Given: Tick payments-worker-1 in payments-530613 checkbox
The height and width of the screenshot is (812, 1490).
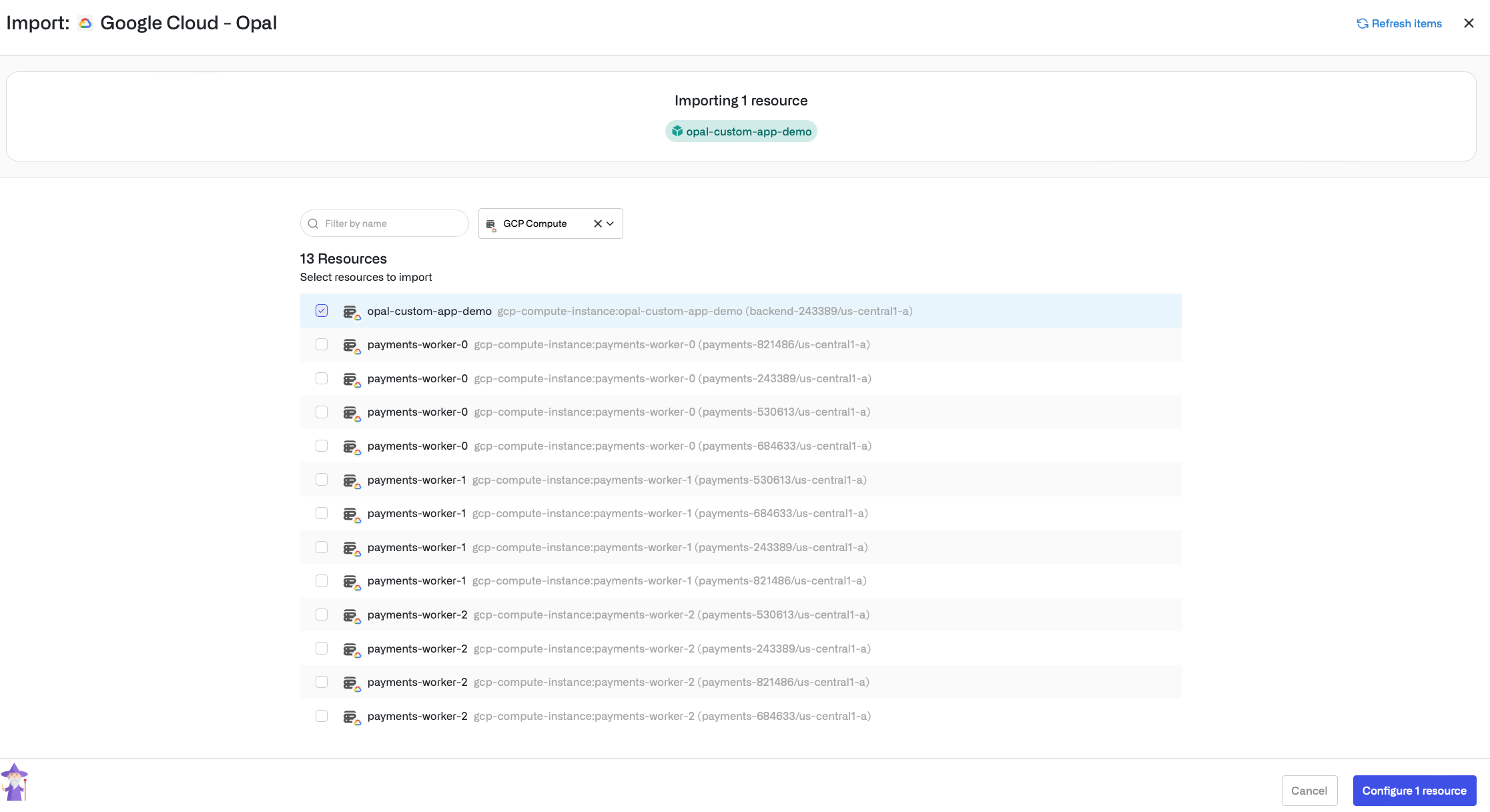Looking at the screenshot, I should 322,480.
